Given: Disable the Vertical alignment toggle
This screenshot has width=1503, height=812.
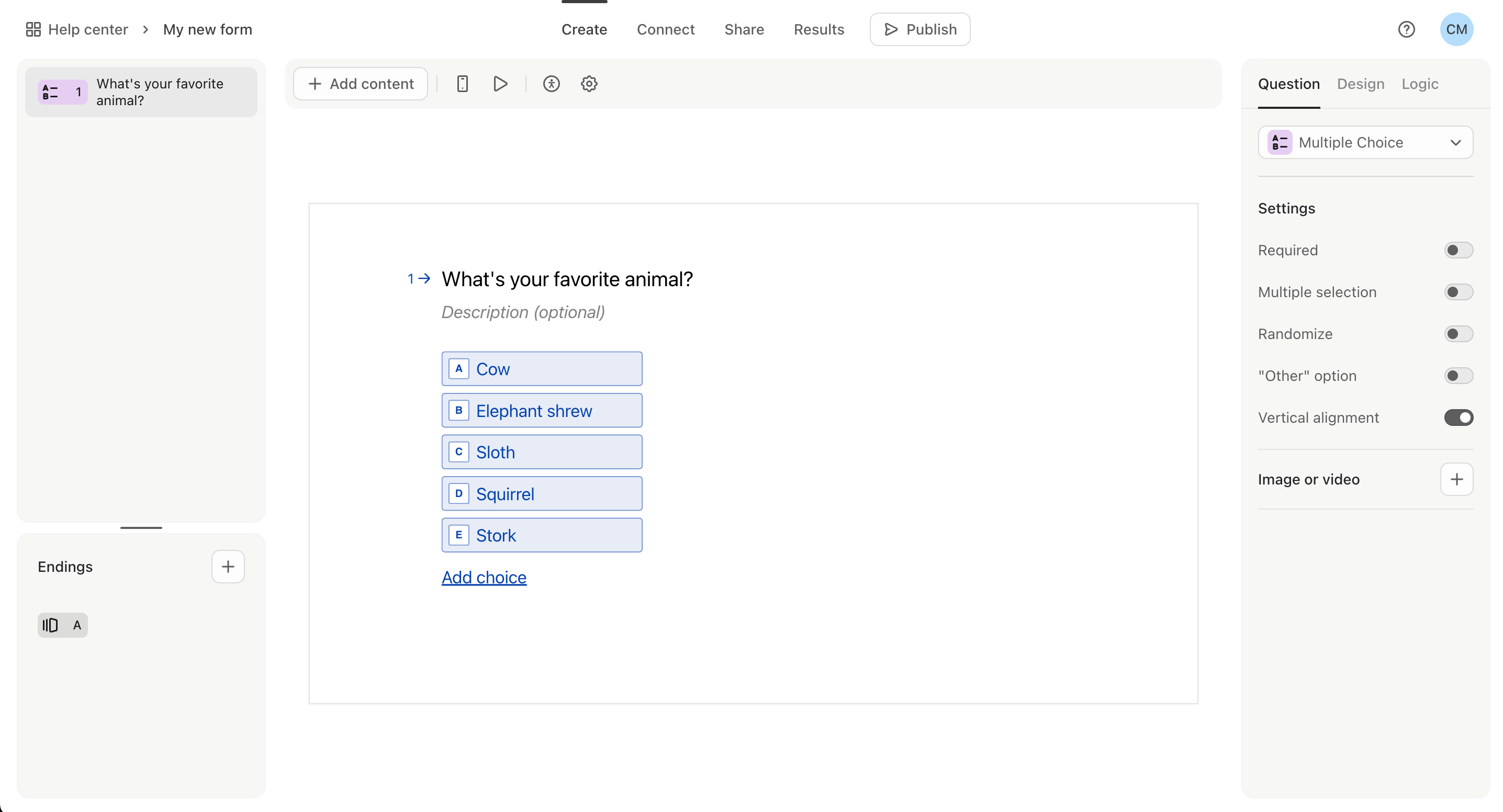Looking at the screenshot, I should click(x=1458, y=418).
